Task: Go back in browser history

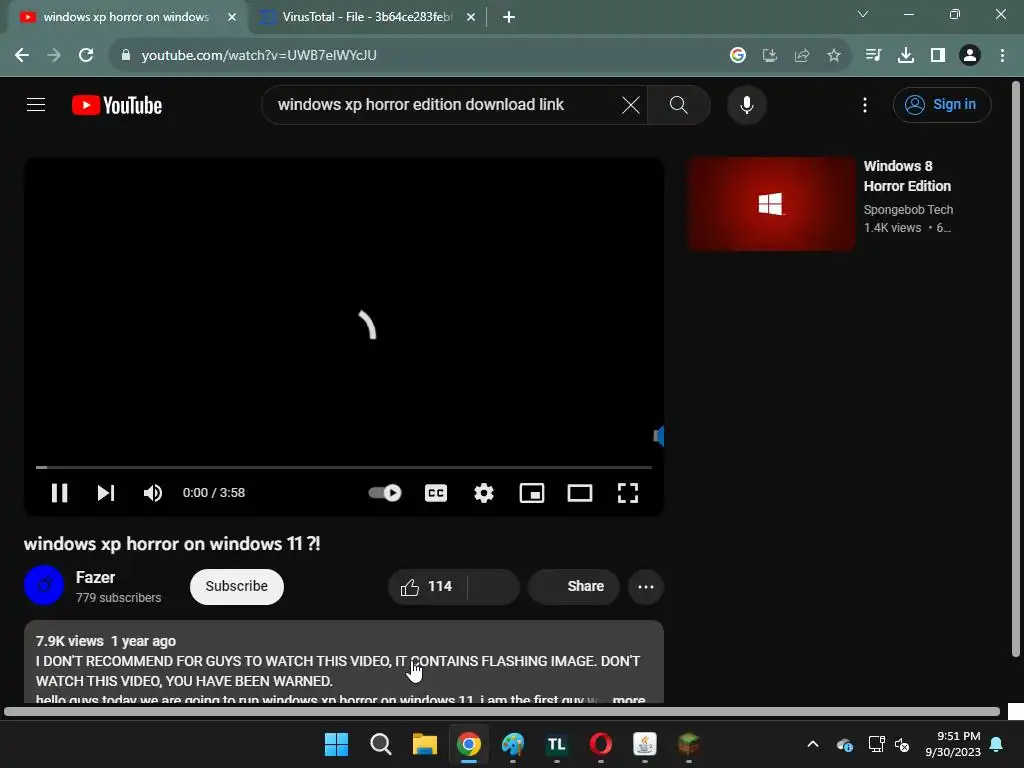Action: point(22,55)
